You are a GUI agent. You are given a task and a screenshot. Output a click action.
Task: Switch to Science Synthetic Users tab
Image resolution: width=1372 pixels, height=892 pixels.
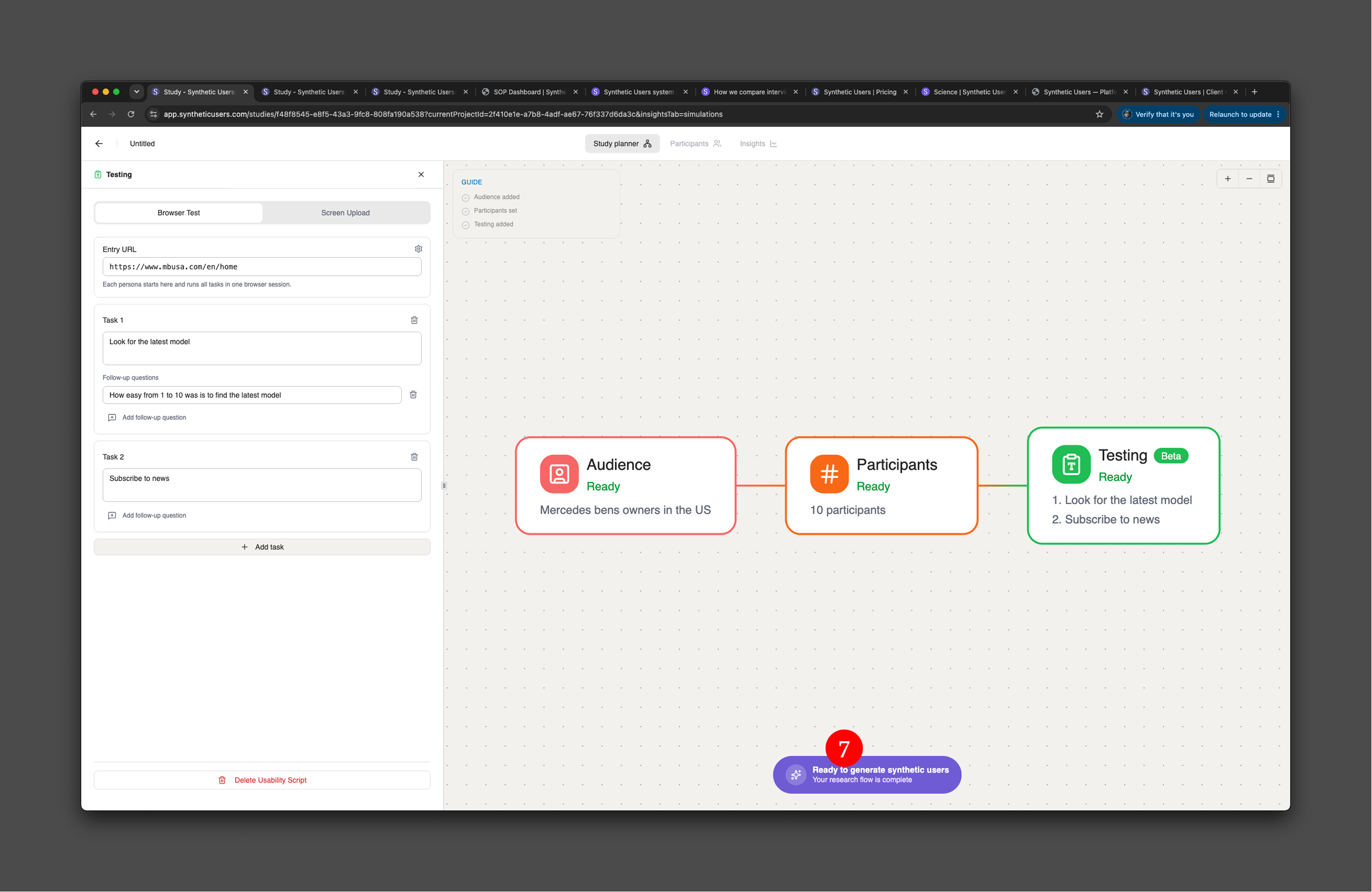click(x=969, y=92)
